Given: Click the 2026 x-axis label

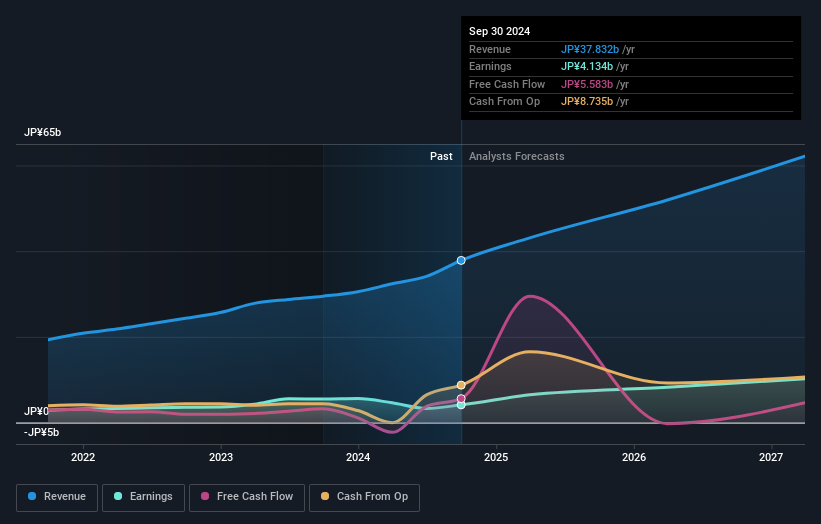Looking at the screenshot, I should click(634, 457).
